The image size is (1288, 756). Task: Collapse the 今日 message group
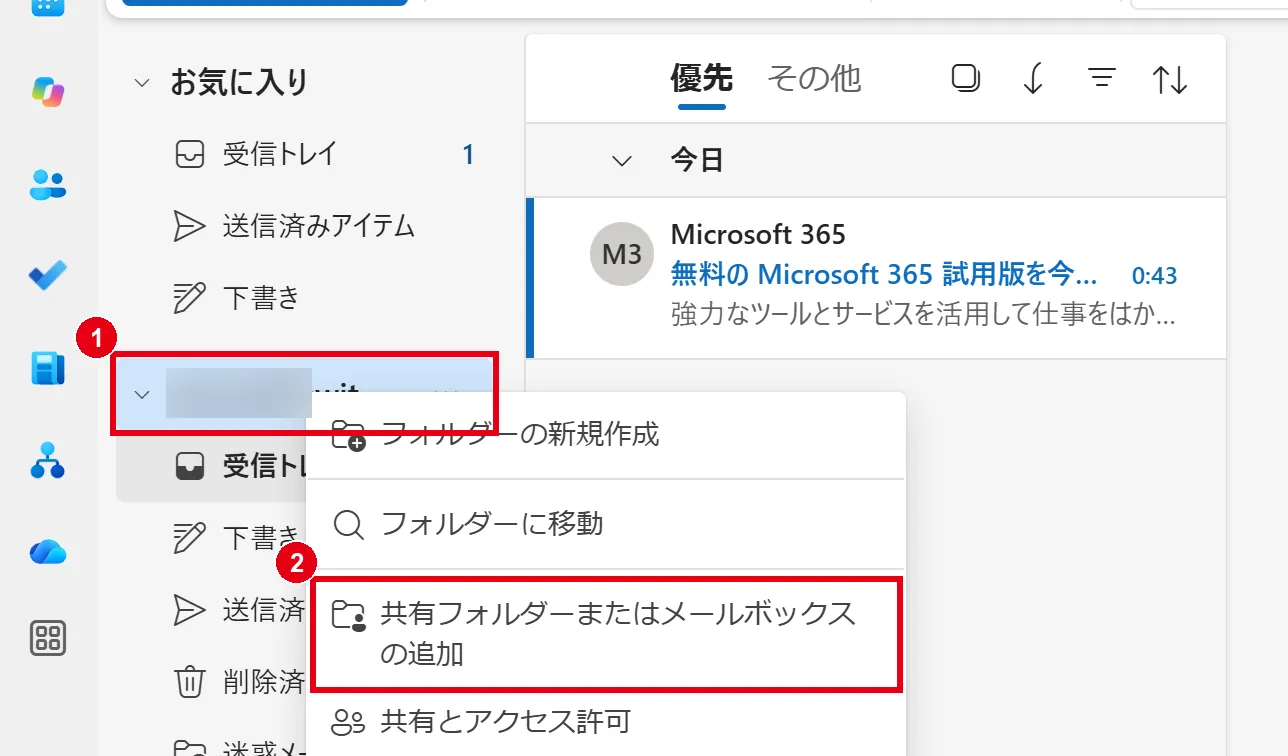click(x=622, y=160)
